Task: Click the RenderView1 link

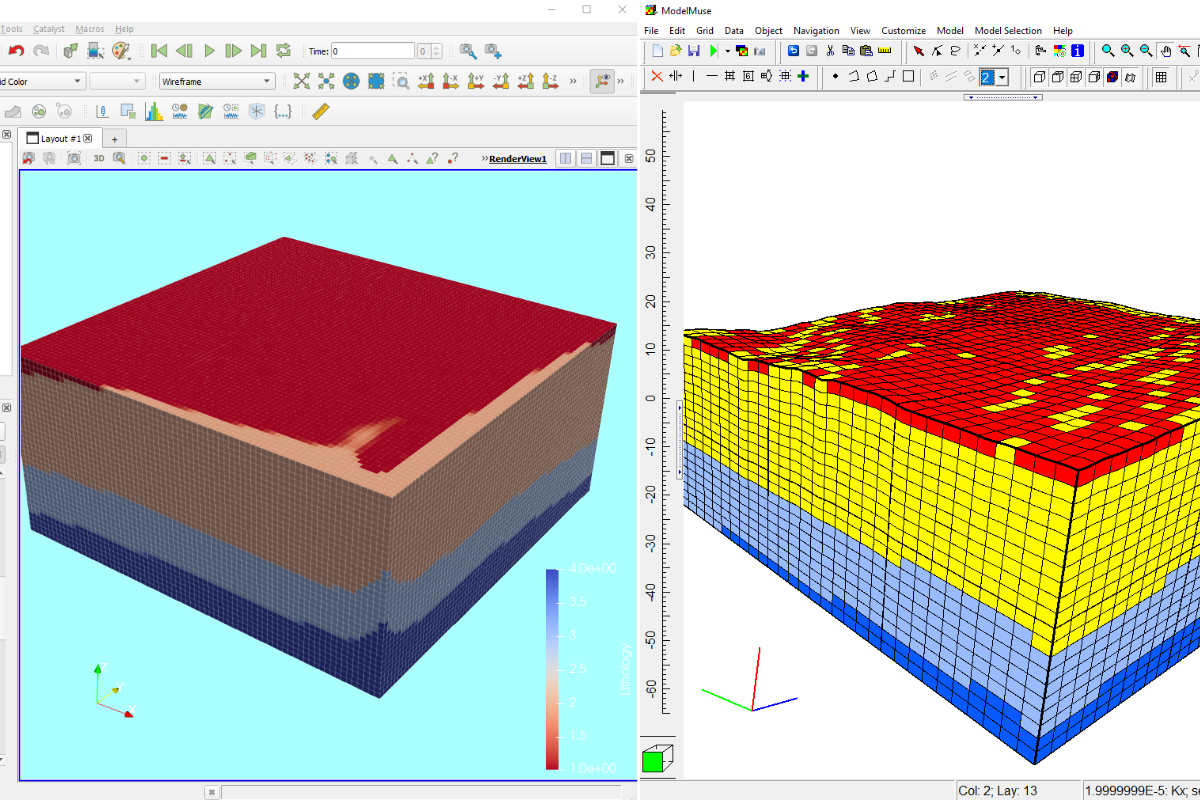Action: point(517,159)
